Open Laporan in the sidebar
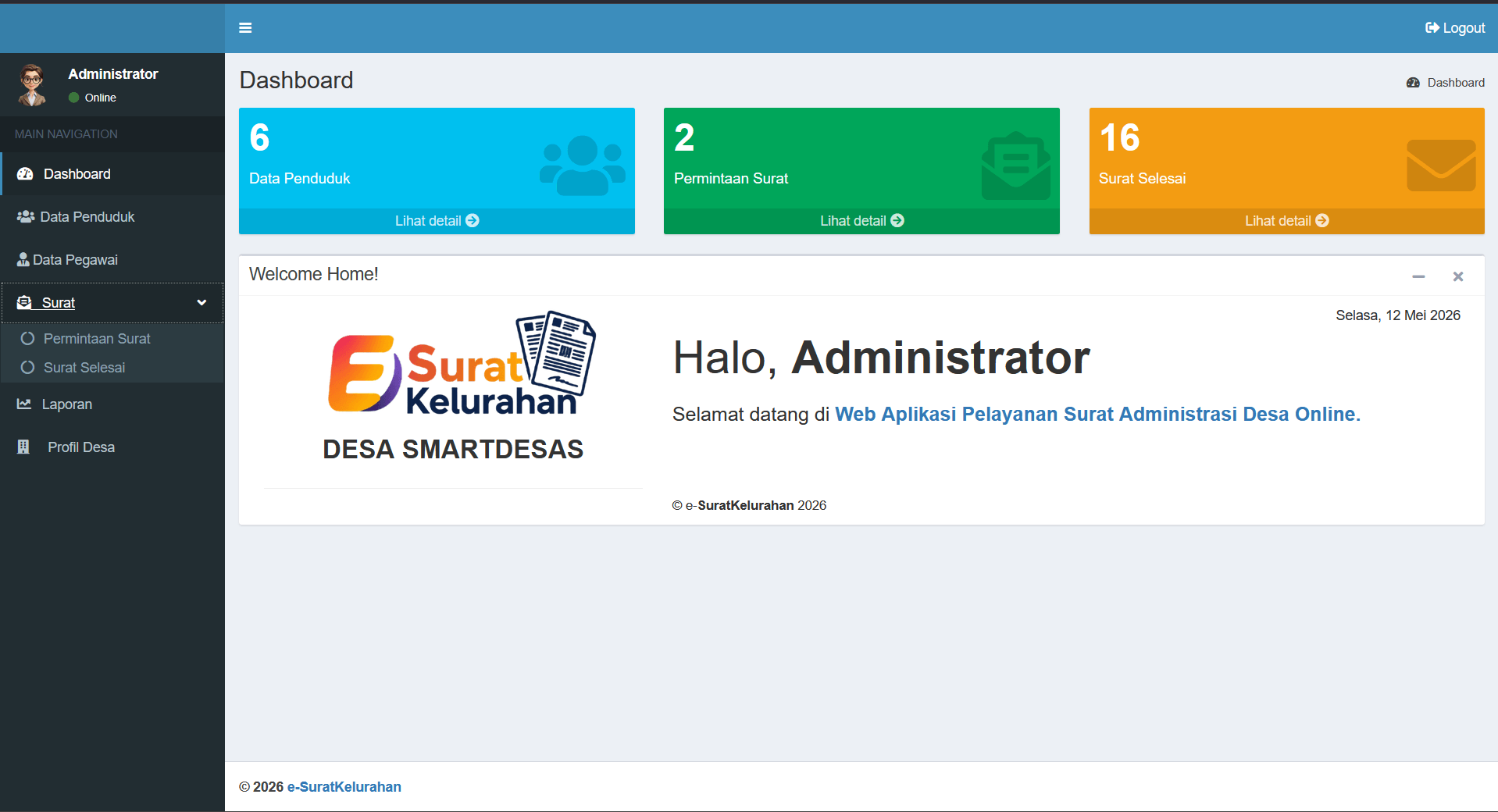Viewport: 1498px width, 812px height. pos(112,404)
